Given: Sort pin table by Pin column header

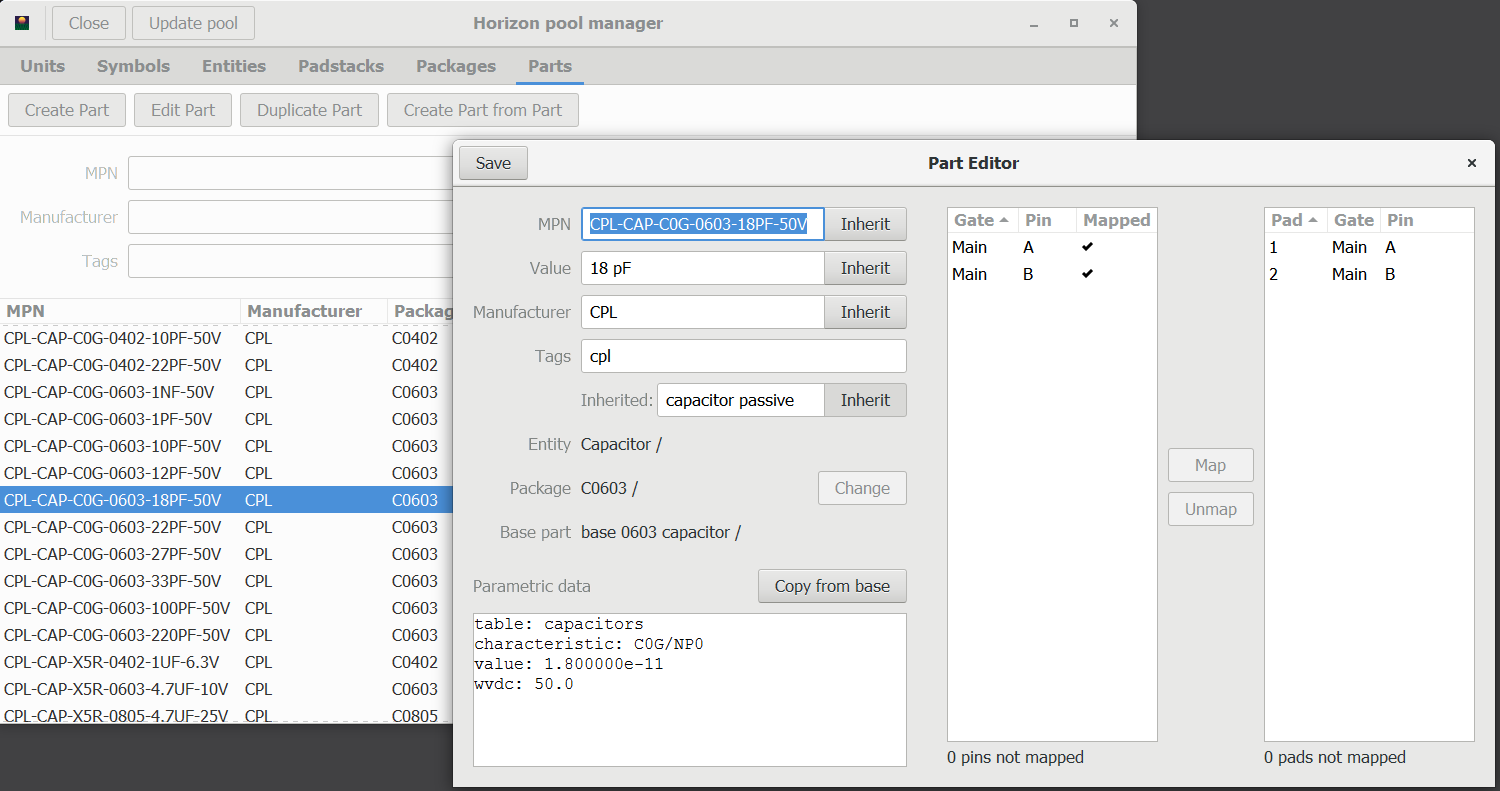Looking at the screenshot, I should click(1047, 220).
